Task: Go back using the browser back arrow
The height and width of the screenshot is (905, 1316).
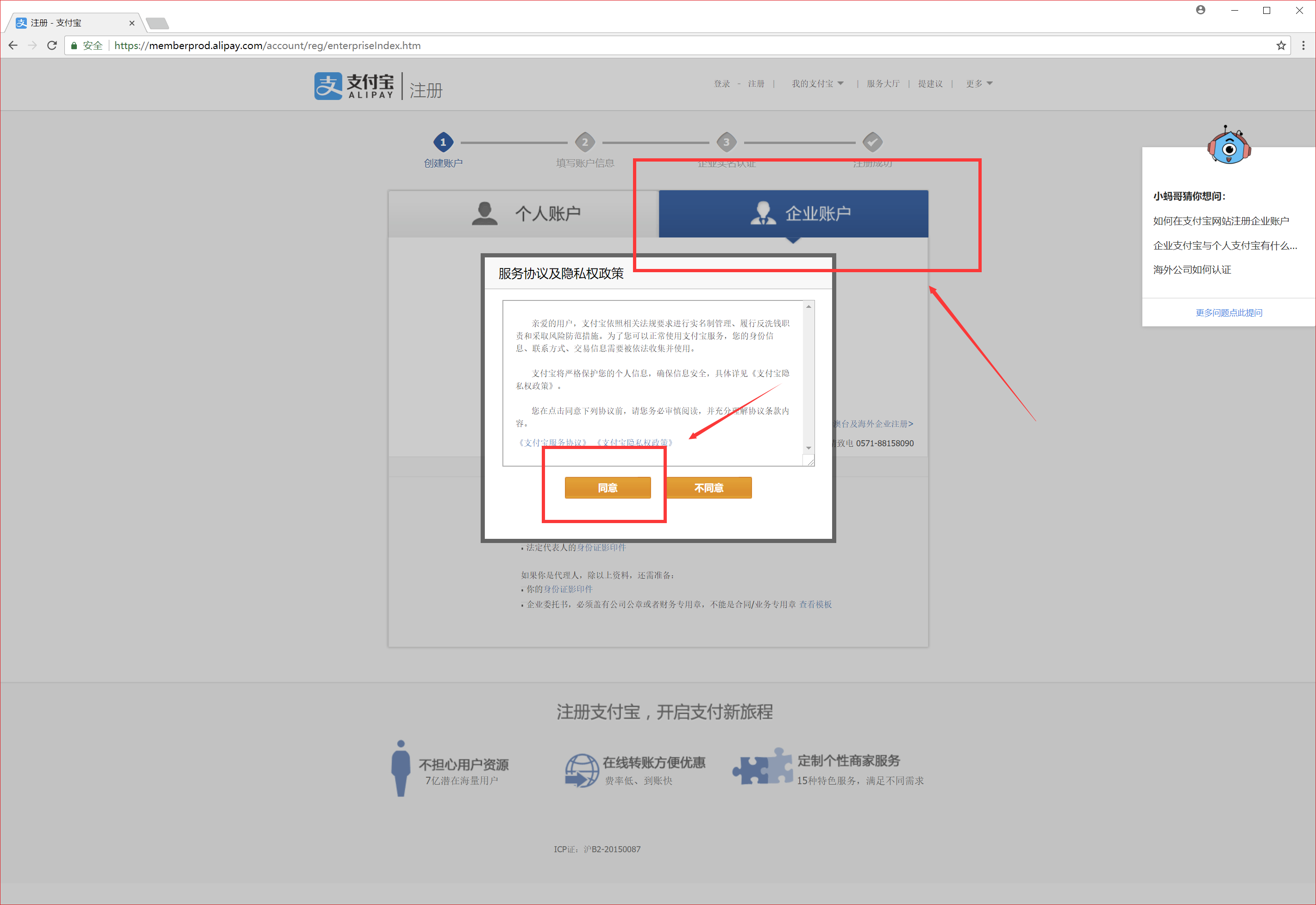Action: coord(13,45)
